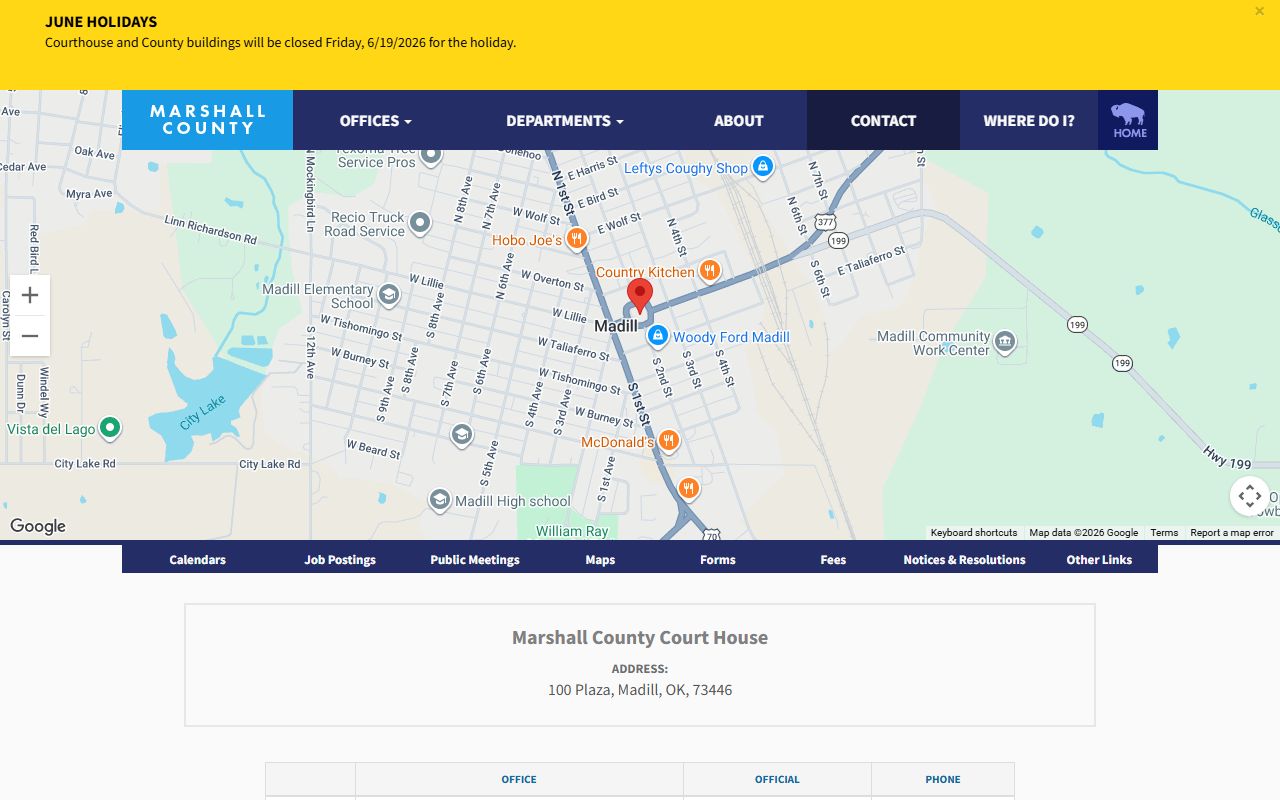Open map Keyboard shortcuts
Image resolution: width=1280 pixels, height=800 pixels.
point(974,533)
